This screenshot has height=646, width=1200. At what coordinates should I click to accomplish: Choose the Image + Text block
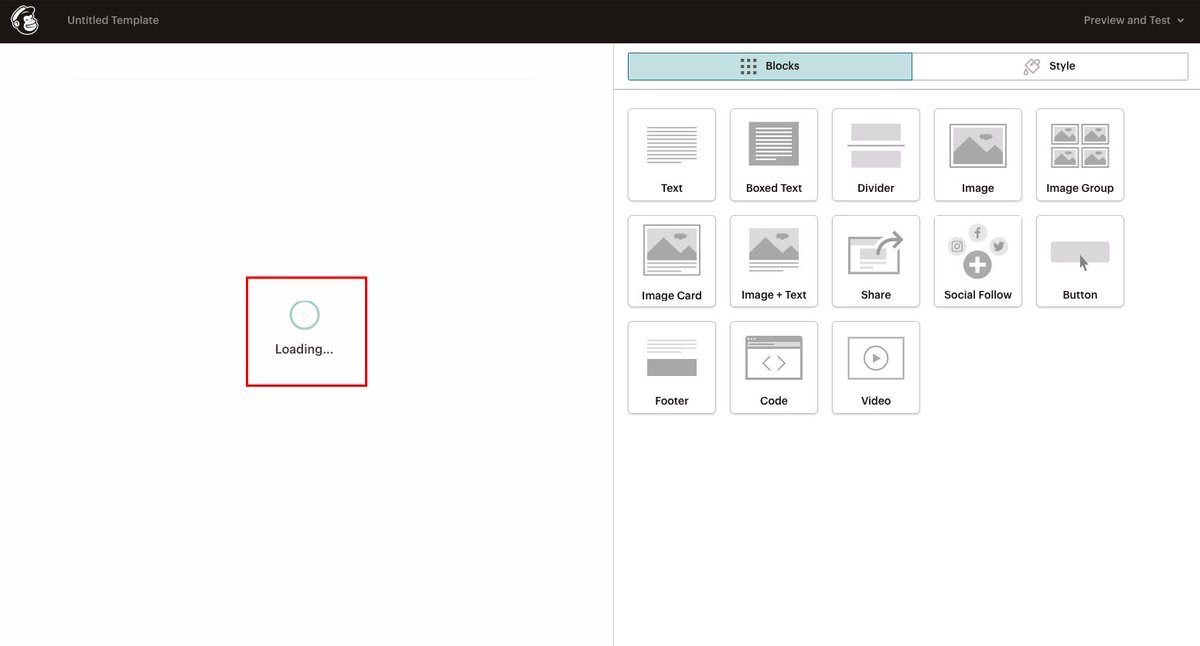tap(774, 261)
